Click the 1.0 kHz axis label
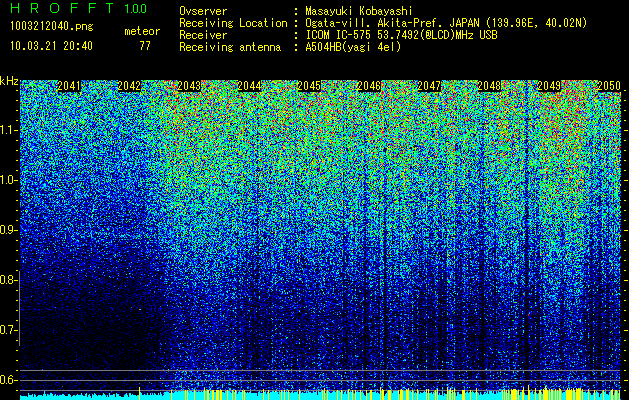629x400 pixels. (x=8, y=180)
